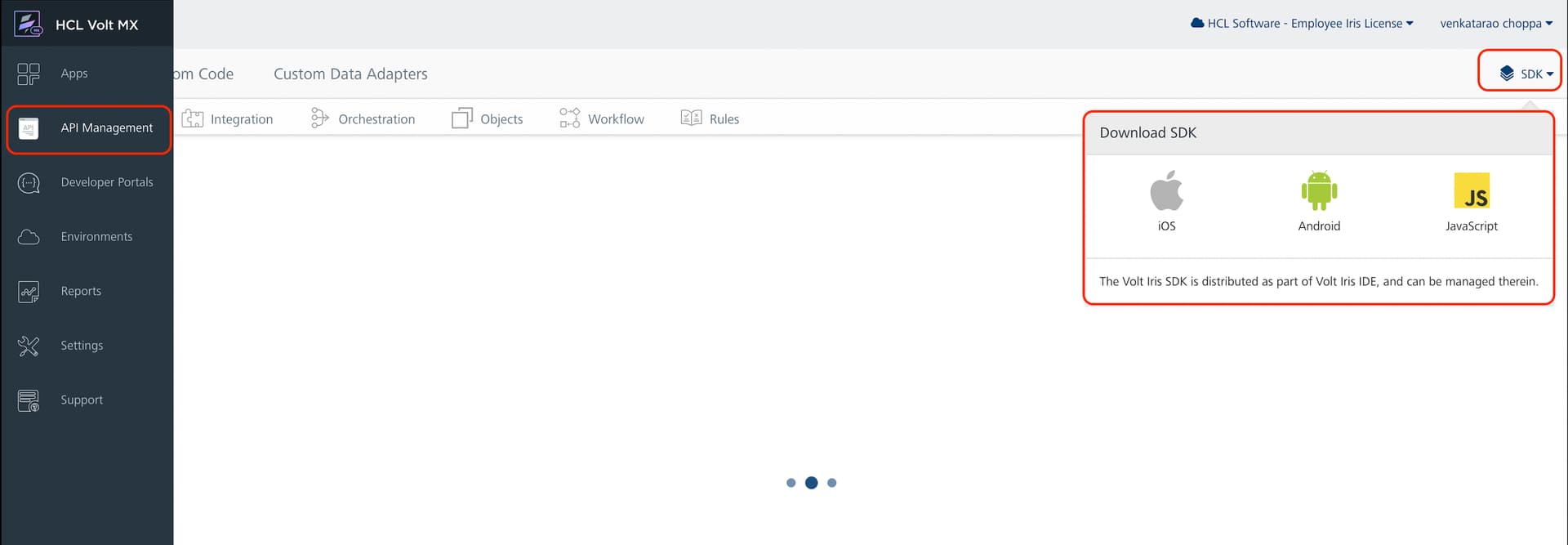Open the Developer Portals icon
1568x545 pixels.
[29, 182]
